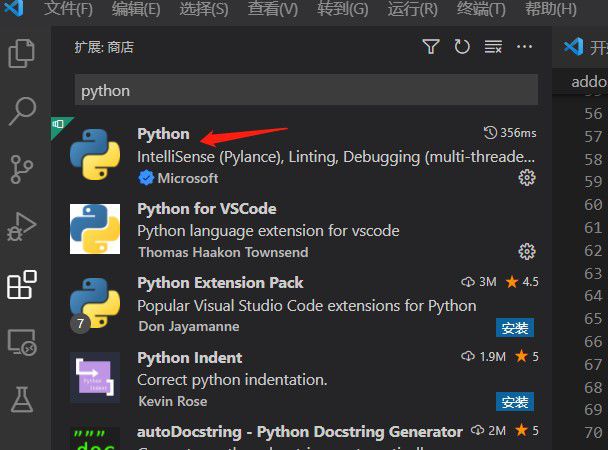
Task: Open the Explorer view in activity bar
Action: click(x=22, y=53)
